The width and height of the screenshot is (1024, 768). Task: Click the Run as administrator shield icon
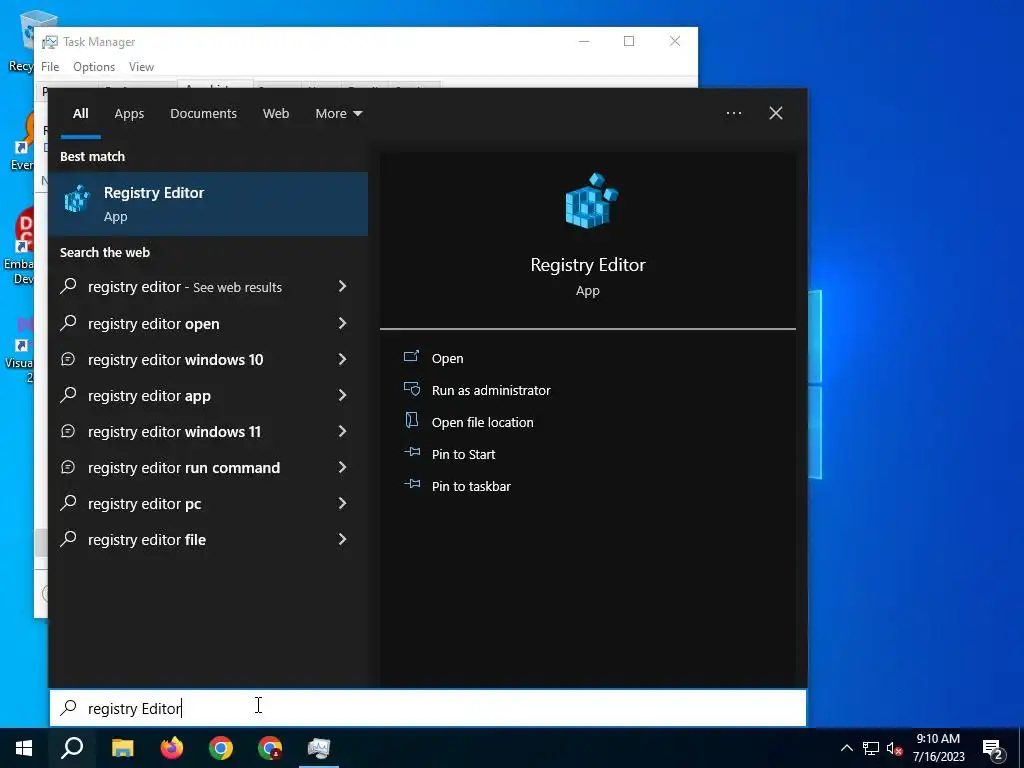(x=411, y=389)
